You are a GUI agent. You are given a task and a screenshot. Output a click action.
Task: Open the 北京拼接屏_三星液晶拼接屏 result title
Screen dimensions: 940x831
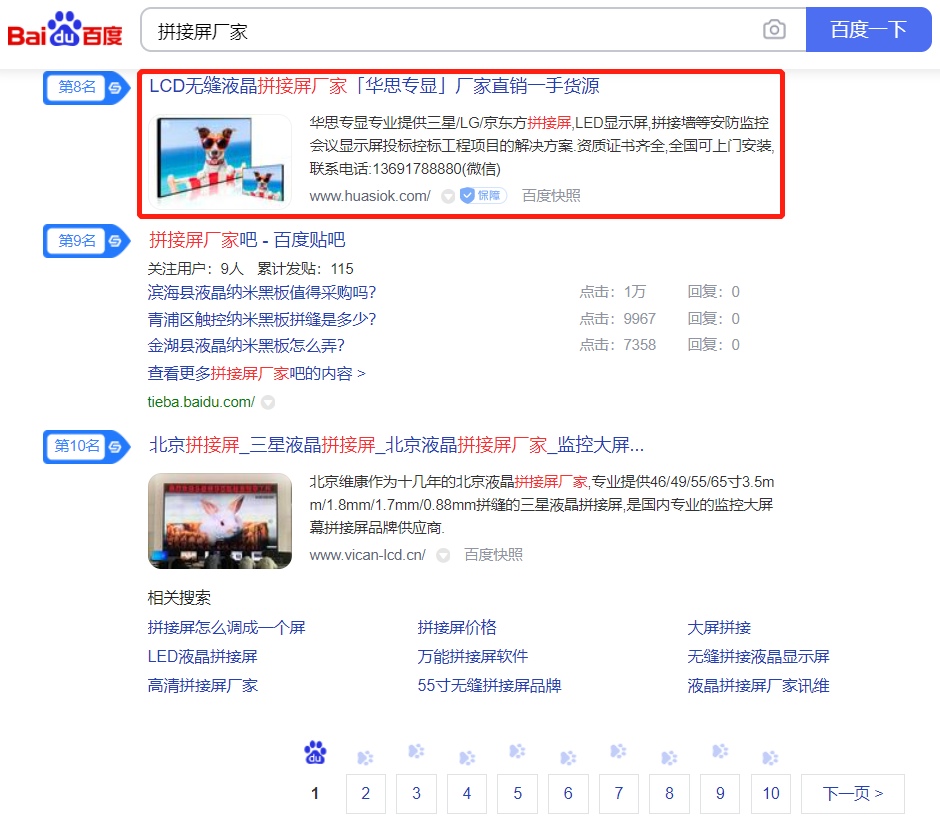[x=396, y=445]
